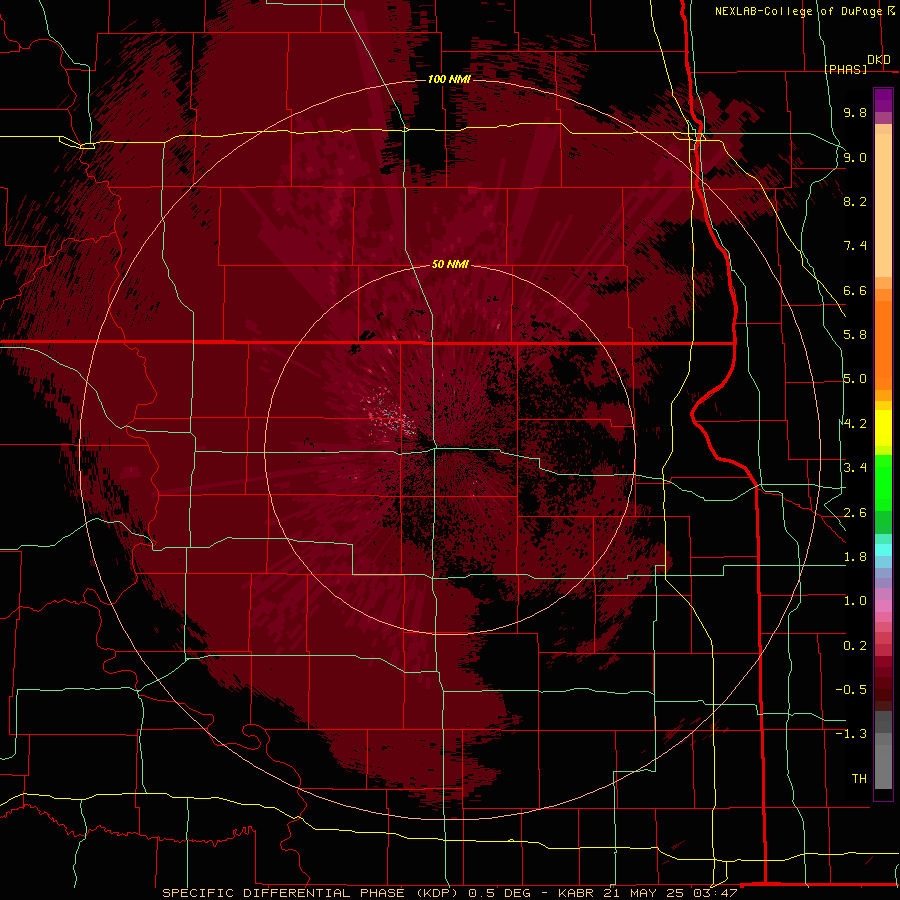
Task: Click the DKD label above the color scale
Action: click(879, 60)
